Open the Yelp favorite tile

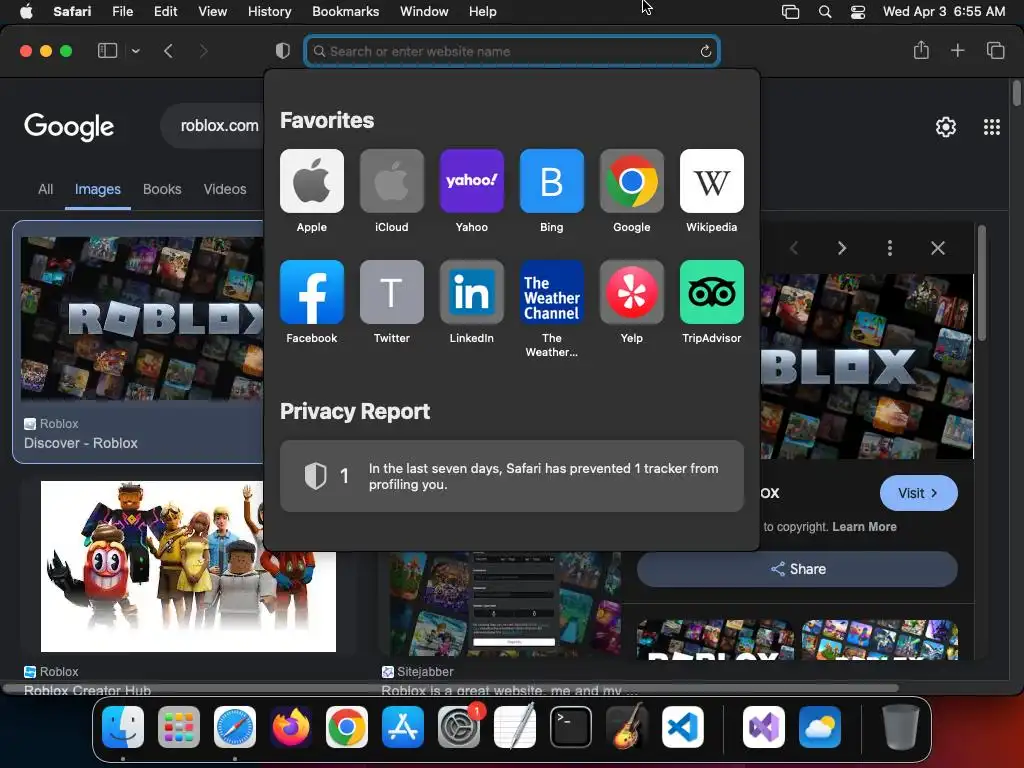pyautogui.click(x=632, y=292)
